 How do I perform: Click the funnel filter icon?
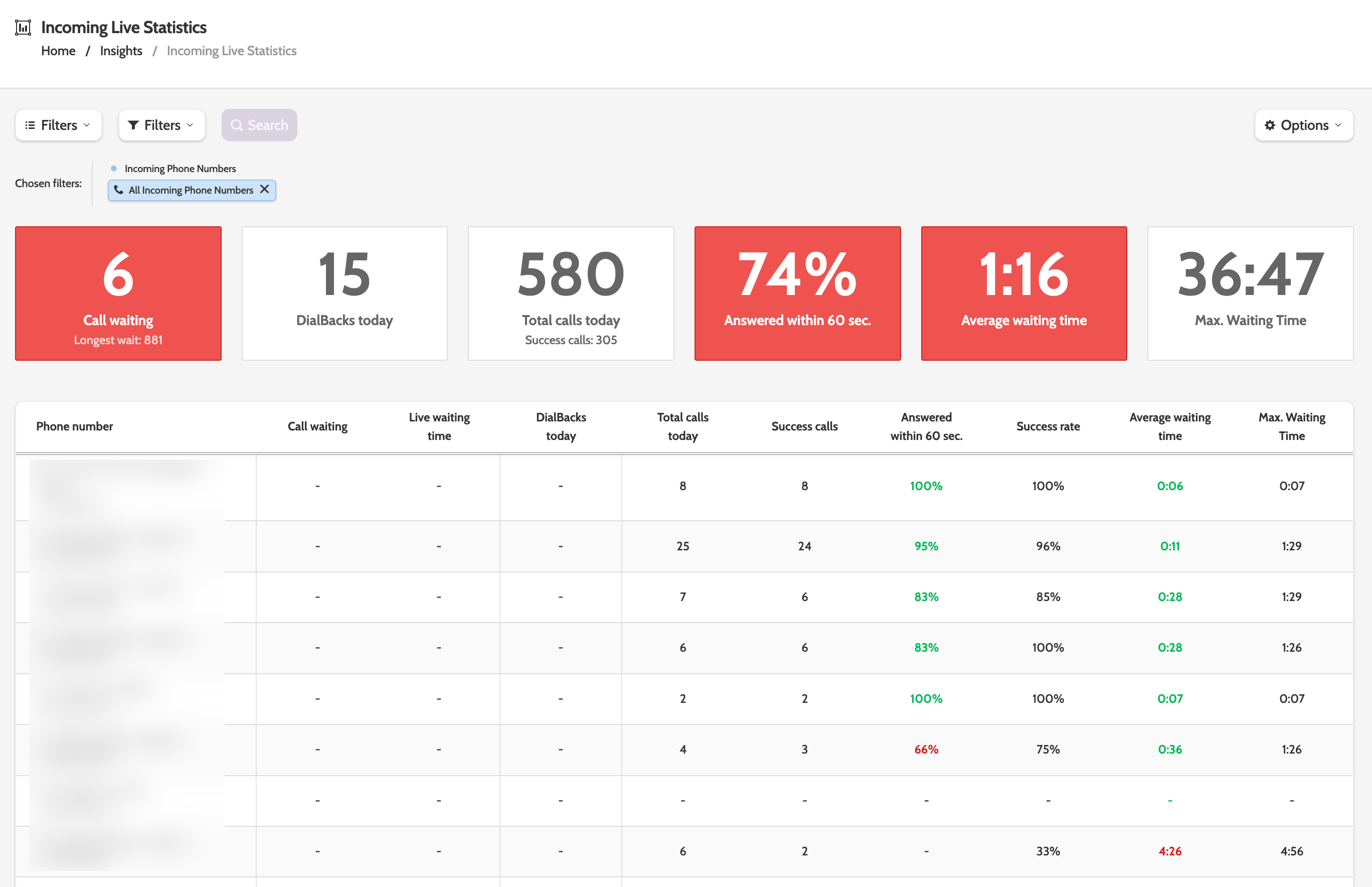(133, 125)
